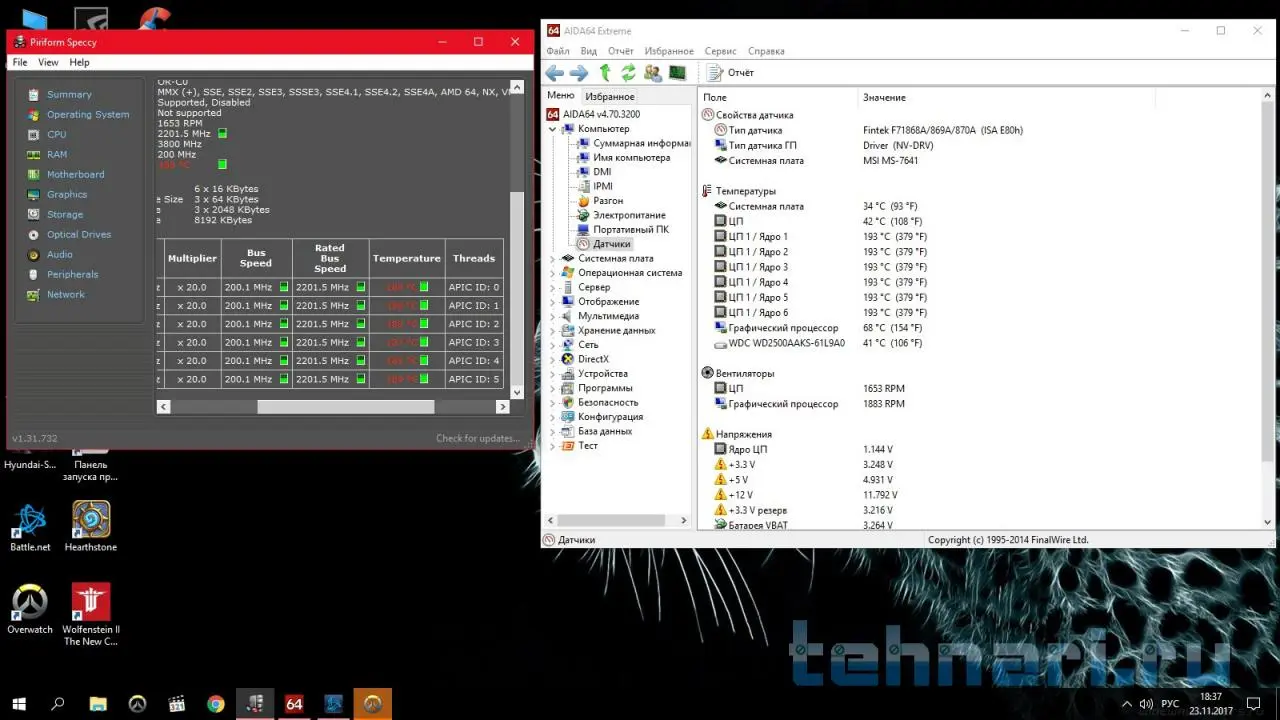Open Optical Drives in Speccy sidebar
Screen dimensions: 1280x720
pos(79,234)
